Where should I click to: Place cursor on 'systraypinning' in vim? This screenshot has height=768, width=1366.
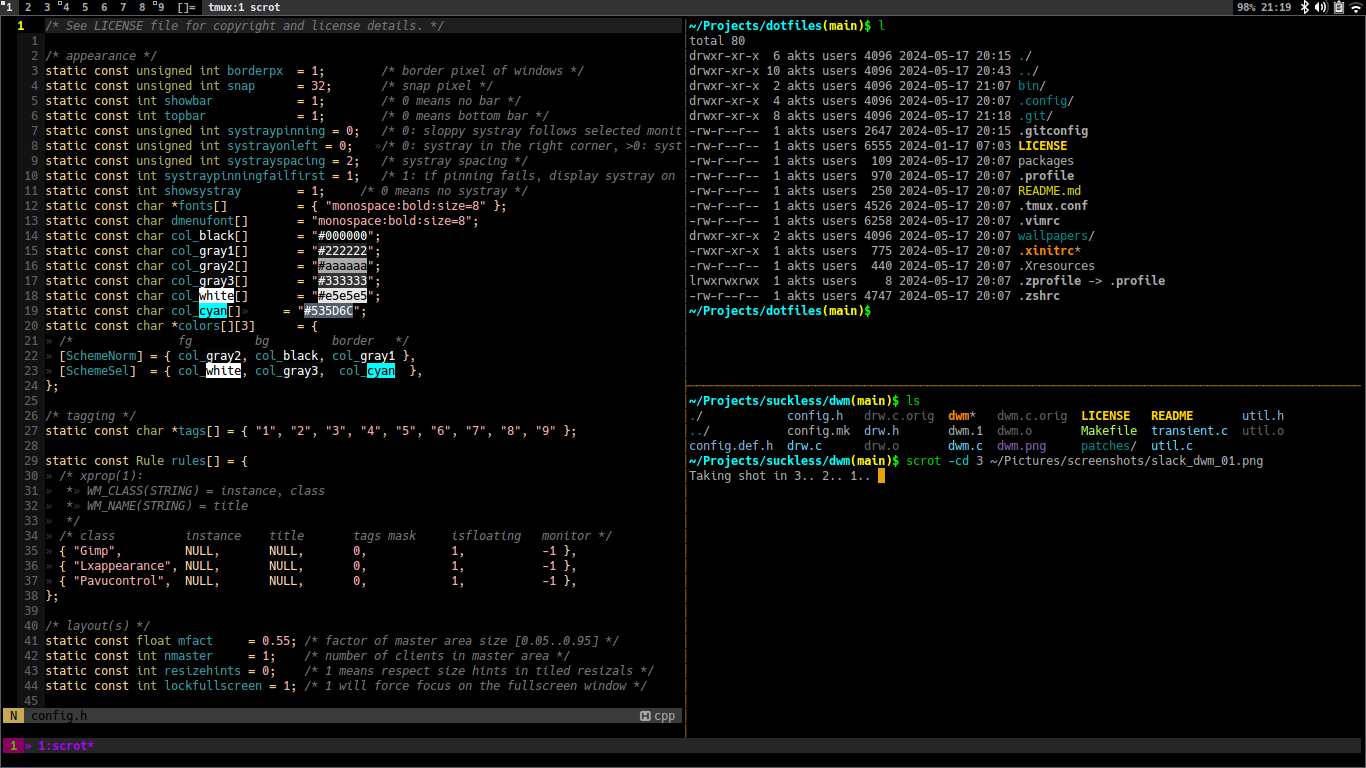276,131
